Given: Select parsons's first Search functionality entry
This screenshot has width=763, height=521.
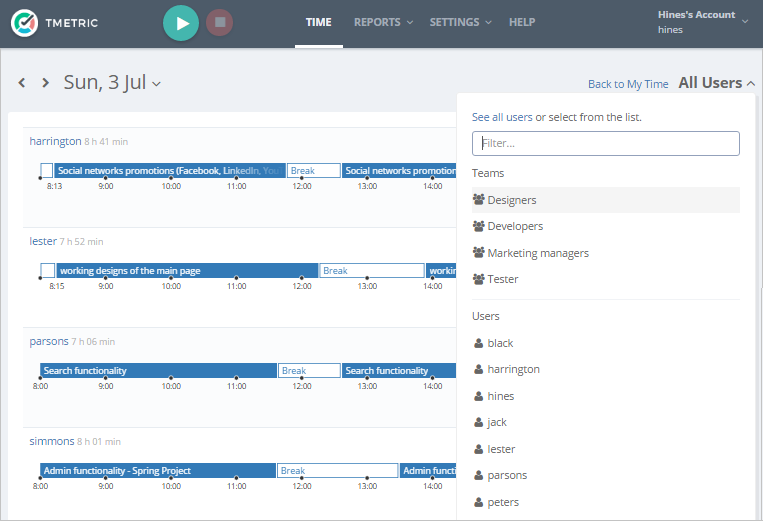Looking at the screenshot, I should (x=158, y=371).
